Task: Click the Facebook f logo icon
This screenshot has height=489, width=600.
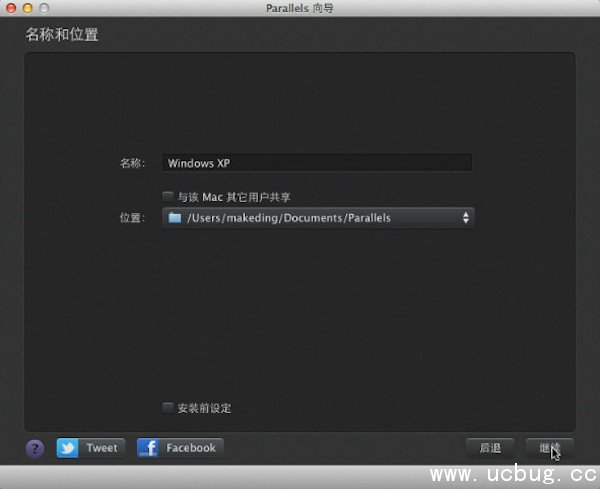Action: point(148,448)
